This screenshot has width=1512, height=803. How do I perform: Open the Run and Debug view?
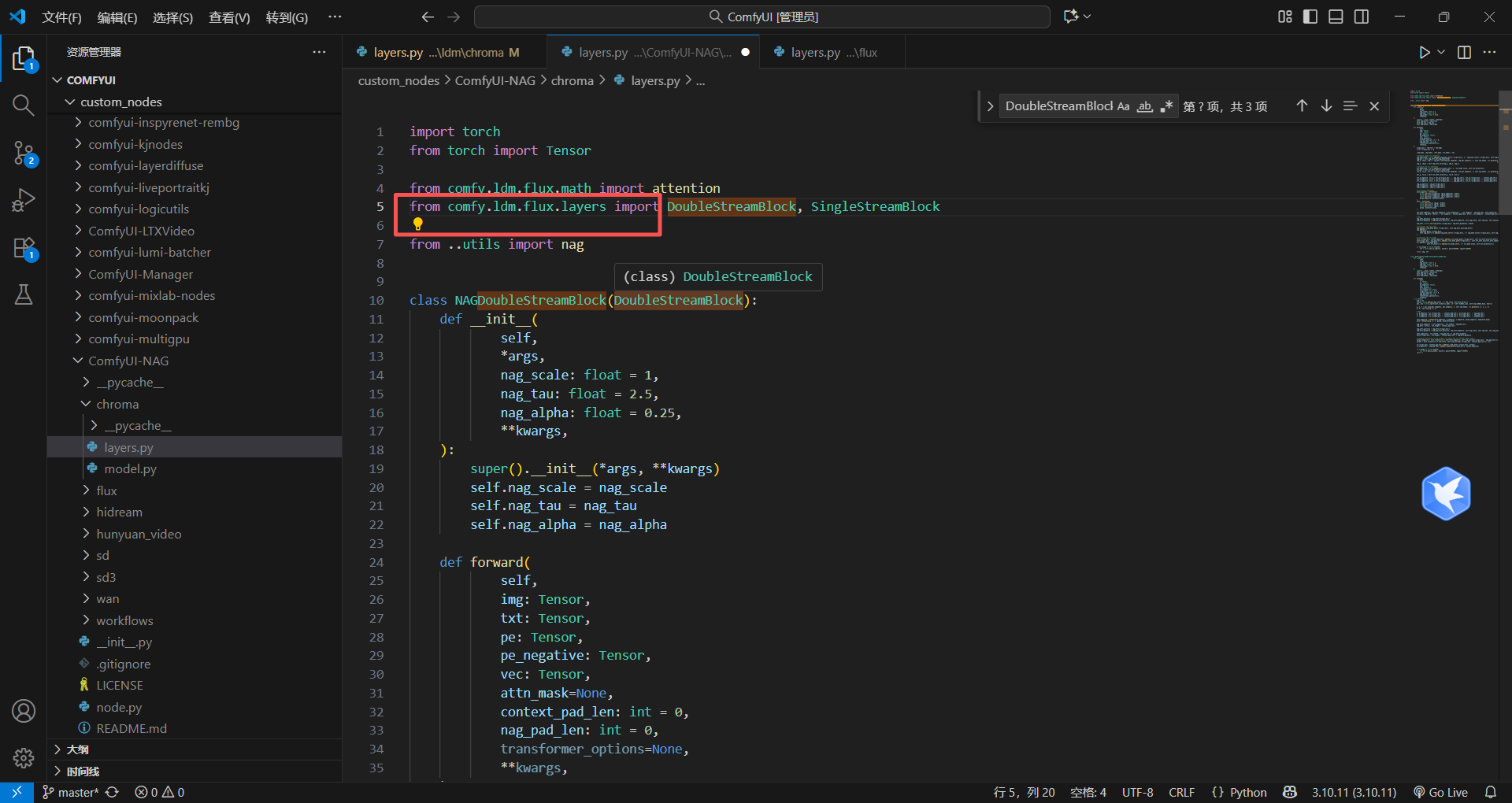coord(24,200)
